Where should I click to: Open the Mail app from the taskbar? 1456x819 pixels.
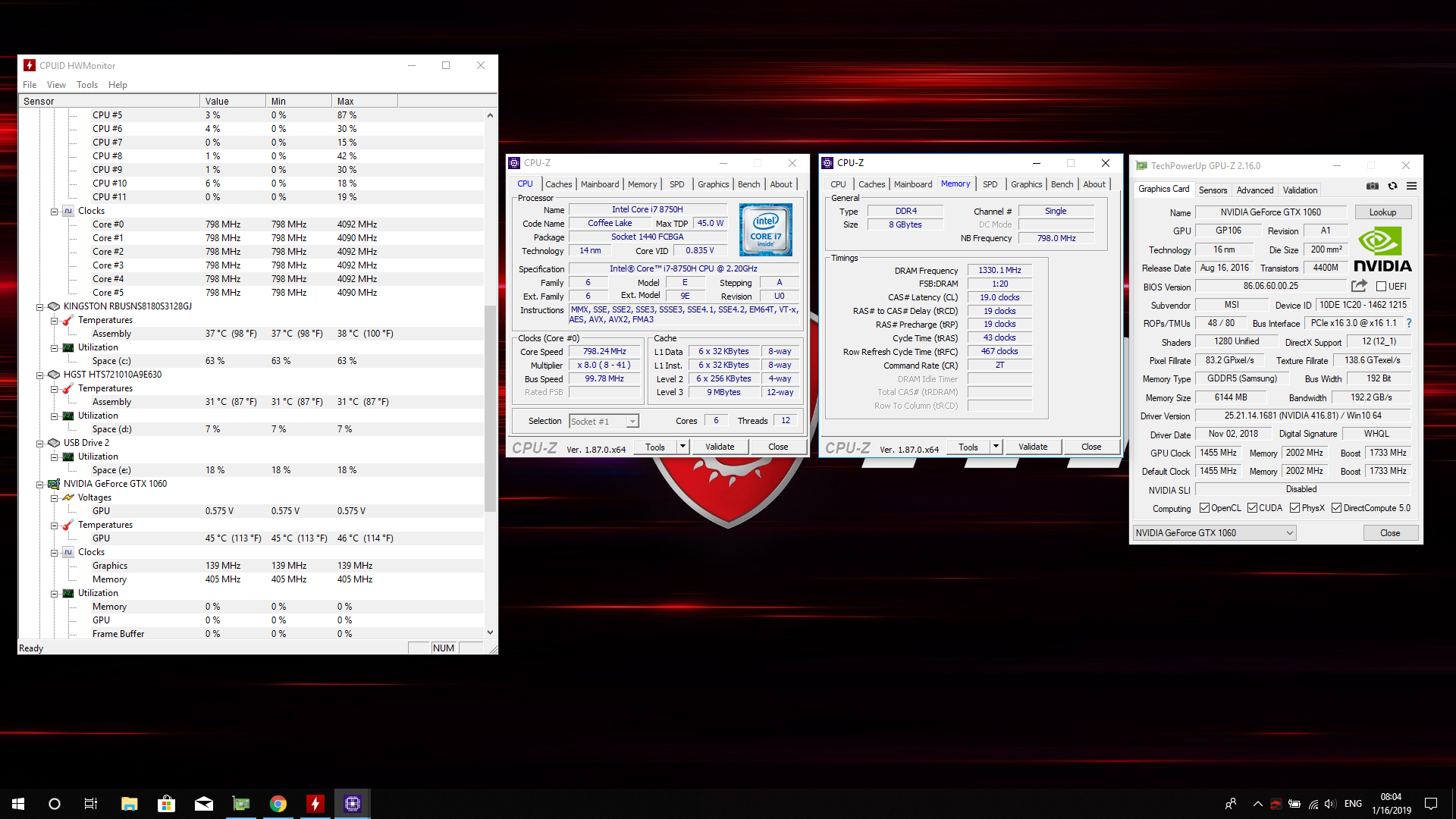(203, 804)
